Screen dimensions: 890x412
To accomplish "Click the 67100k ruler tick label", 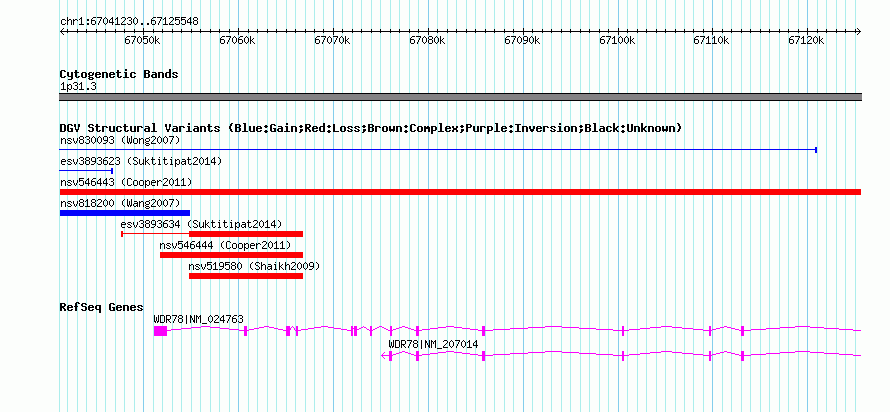I will (x=616, y=40).
